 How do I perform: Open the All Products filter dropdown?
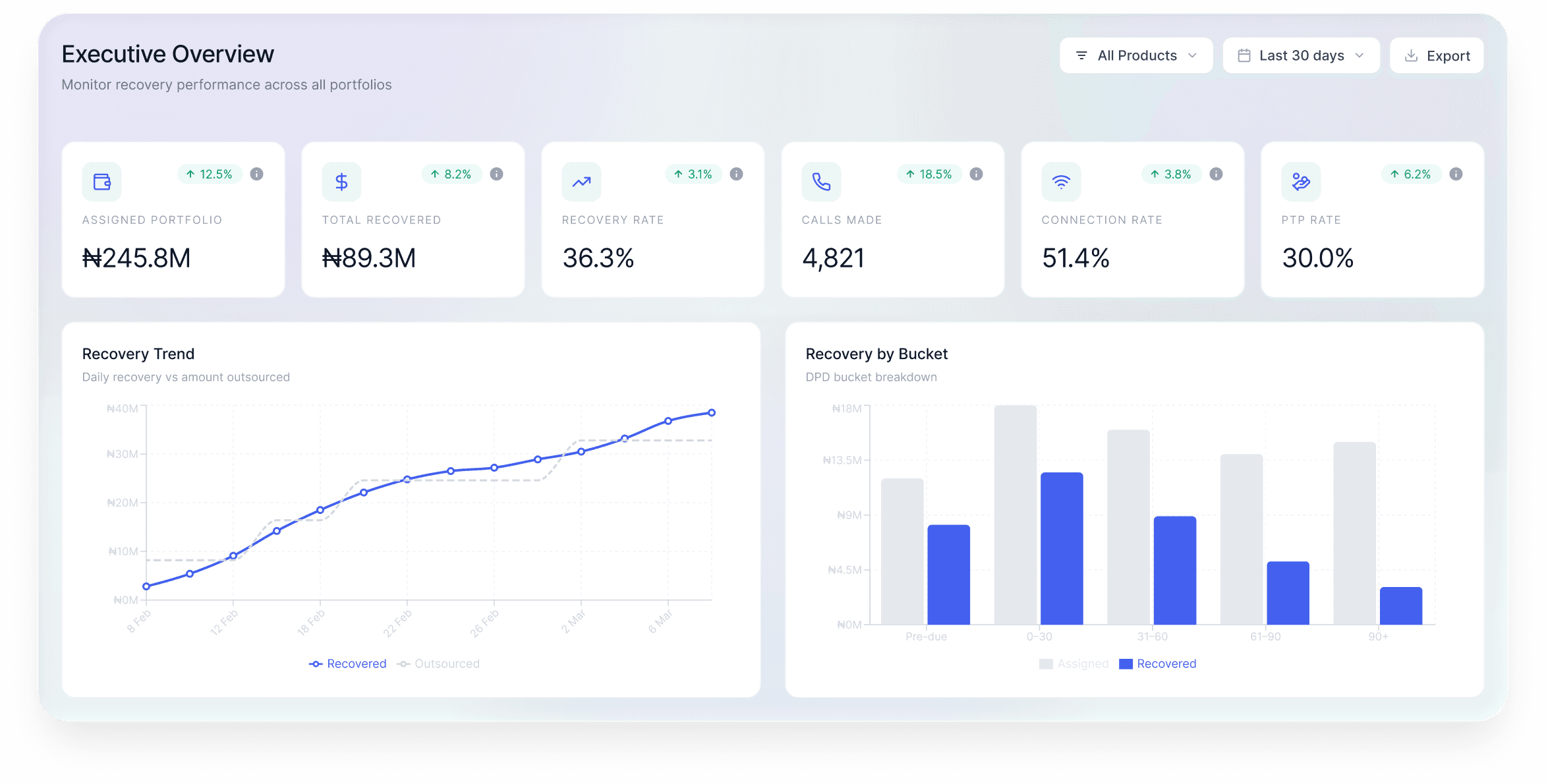click(1136, 55)
